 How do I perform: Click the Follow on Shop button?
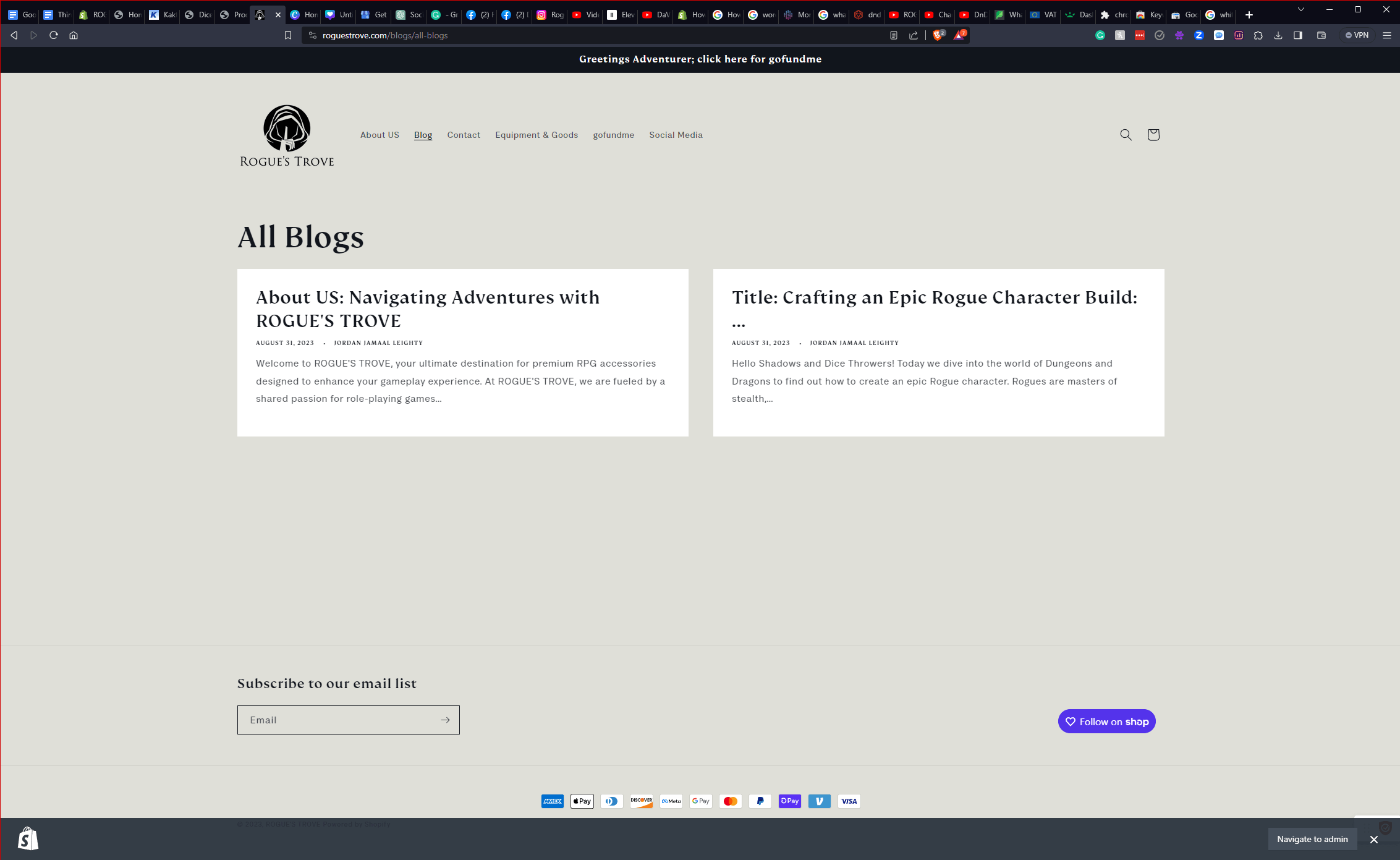1106,722
